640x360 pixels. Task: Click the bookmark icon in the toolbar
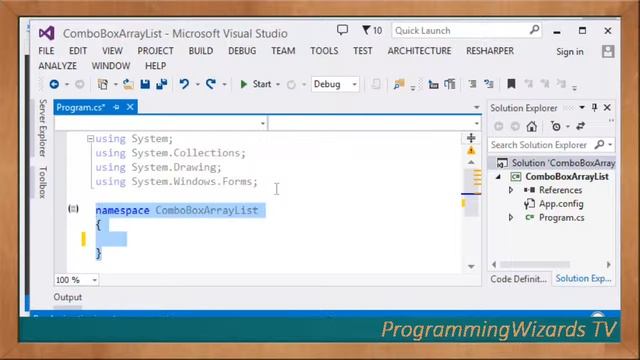[511, 84]
